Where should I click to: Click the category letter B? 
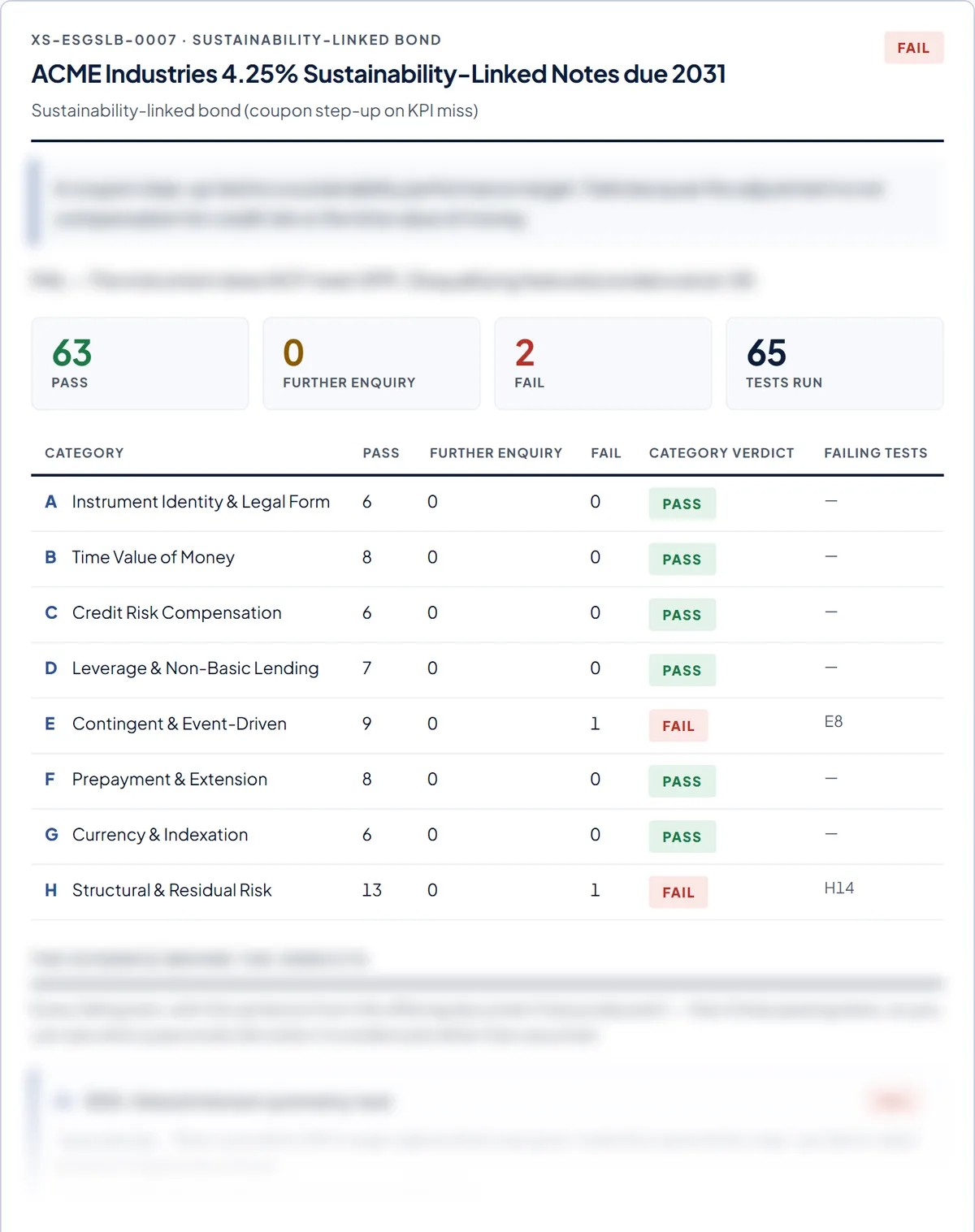tap(50, 557)
